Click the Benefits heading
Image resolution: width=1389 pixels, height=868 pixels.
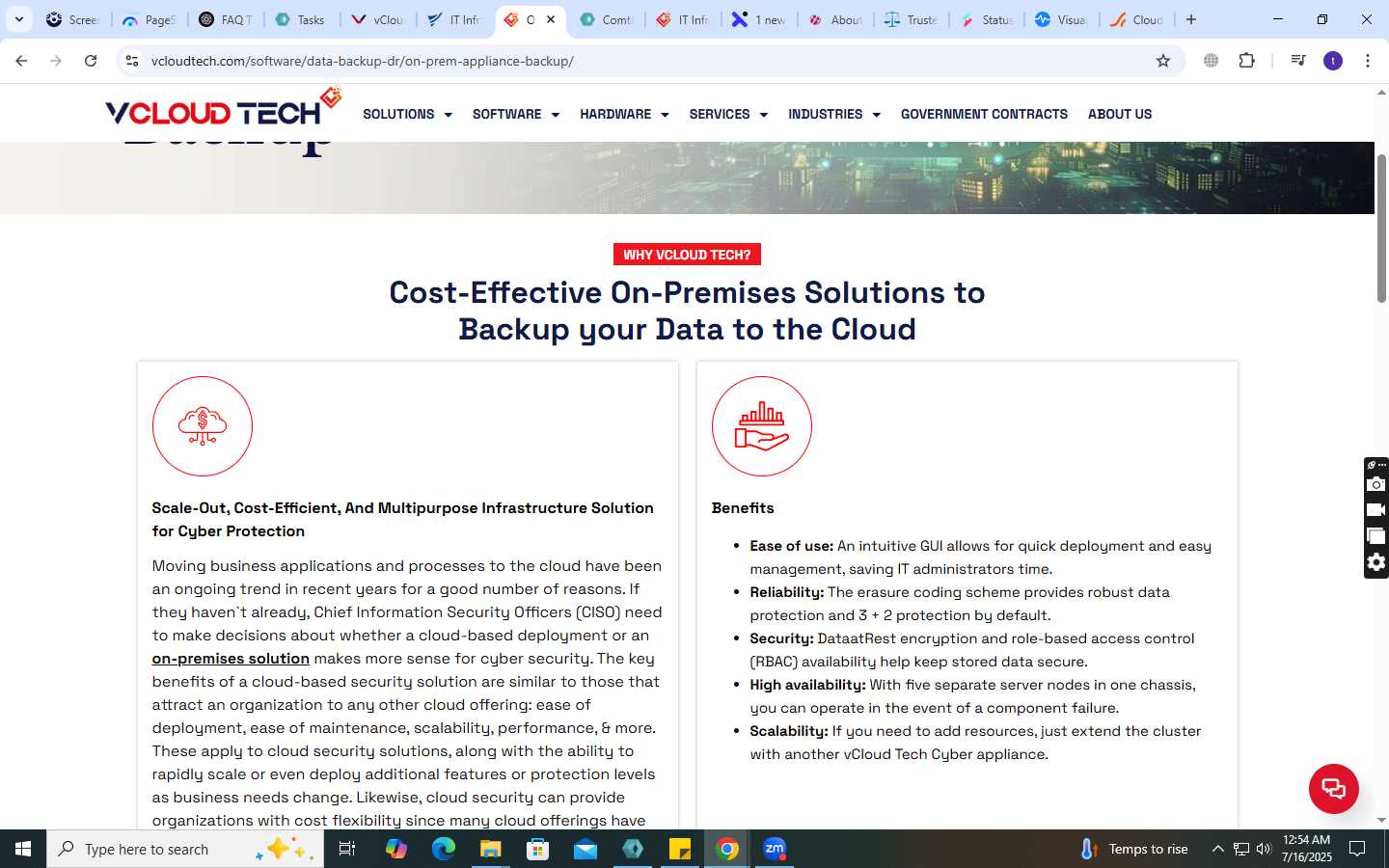tap(743, 508)
